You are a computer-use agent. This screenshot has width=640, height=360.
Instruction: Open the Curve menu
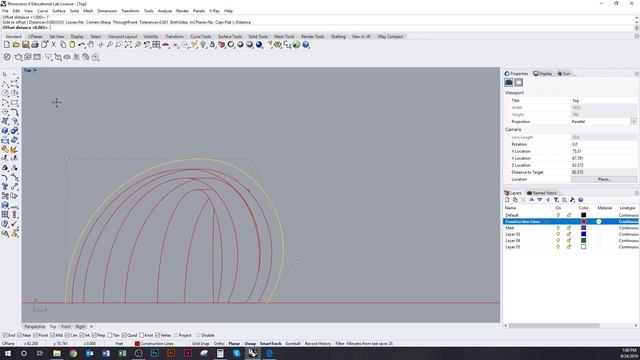pyautogui.click(x=42, y=11)
